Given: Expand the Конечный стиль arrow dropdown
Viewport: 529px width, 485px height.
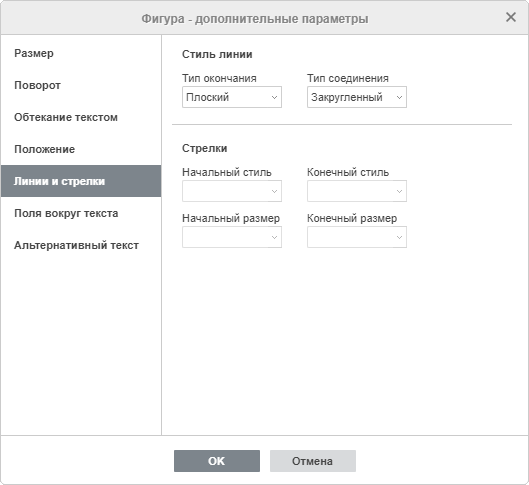Looking at the screenshot, I should click(357, 191).
